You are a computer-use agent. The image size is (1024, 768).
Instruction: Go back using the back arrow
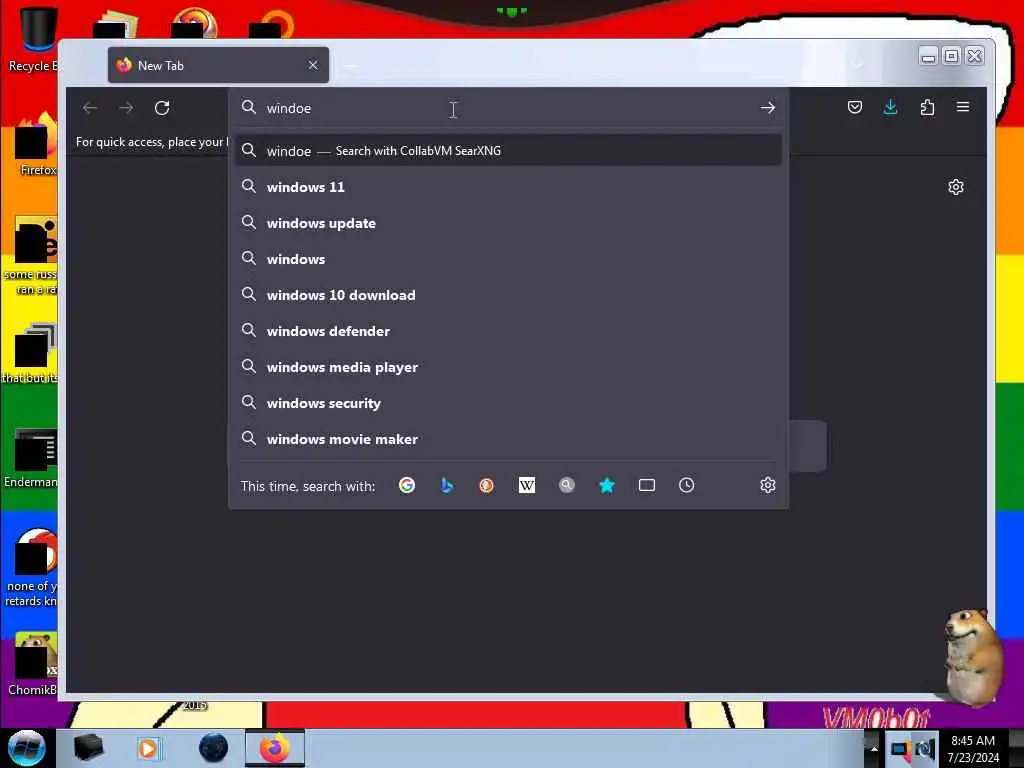tap(90, 108)
